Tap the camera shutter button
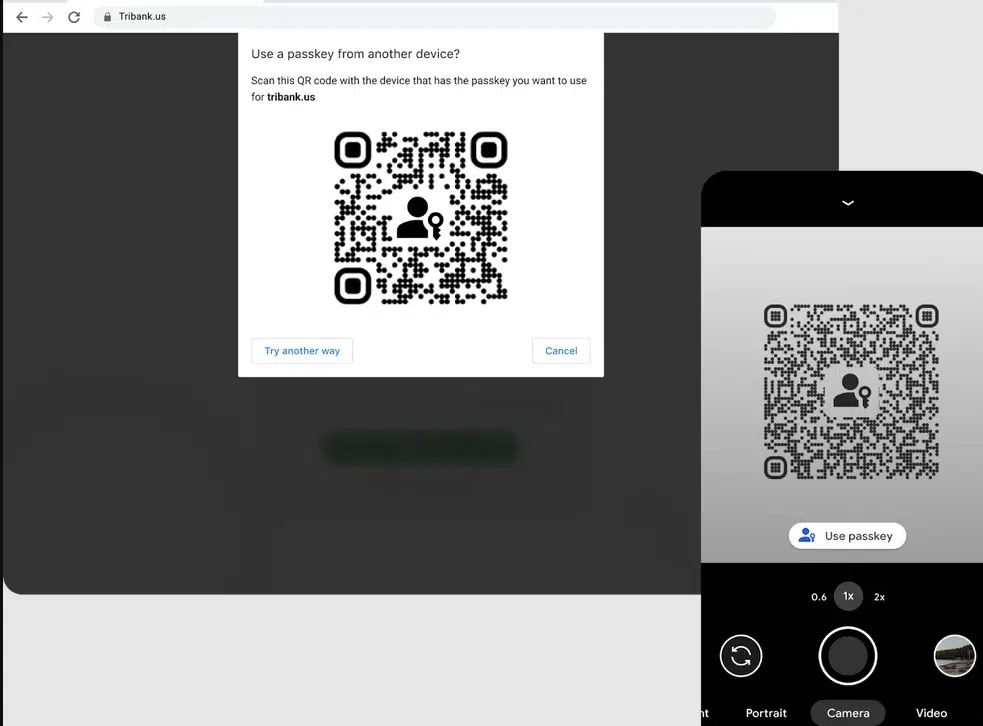This screenshot has height=726, width=983. coord(848,656)
